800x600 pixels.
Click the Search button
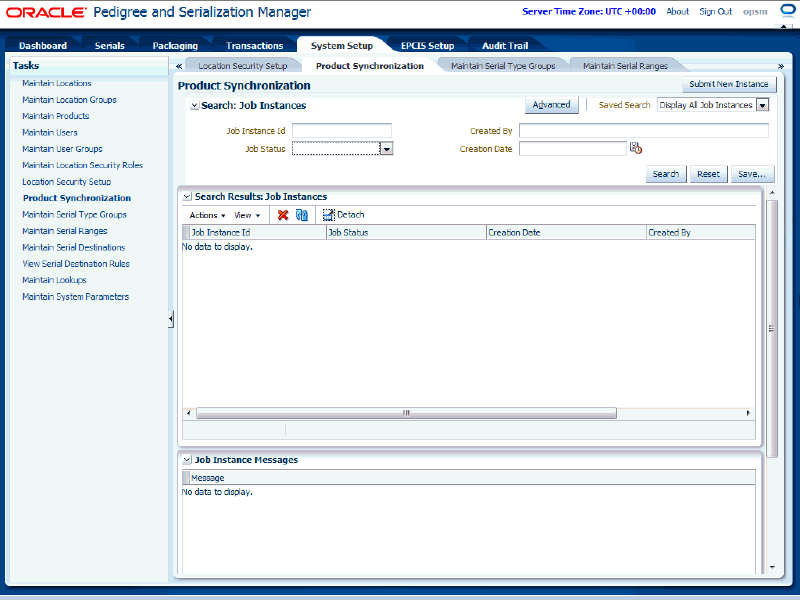point(666,174)
